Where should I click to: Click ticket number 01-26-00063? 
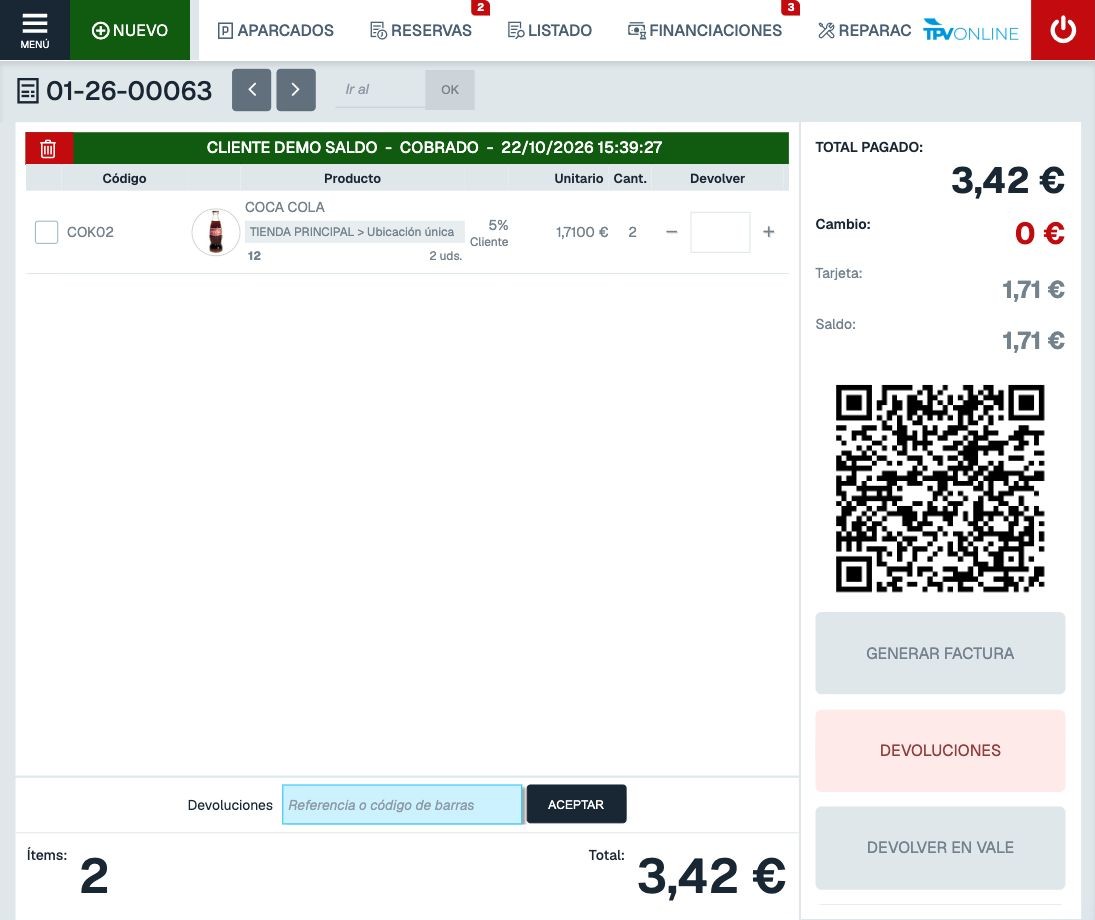click(x=129, y=91)
